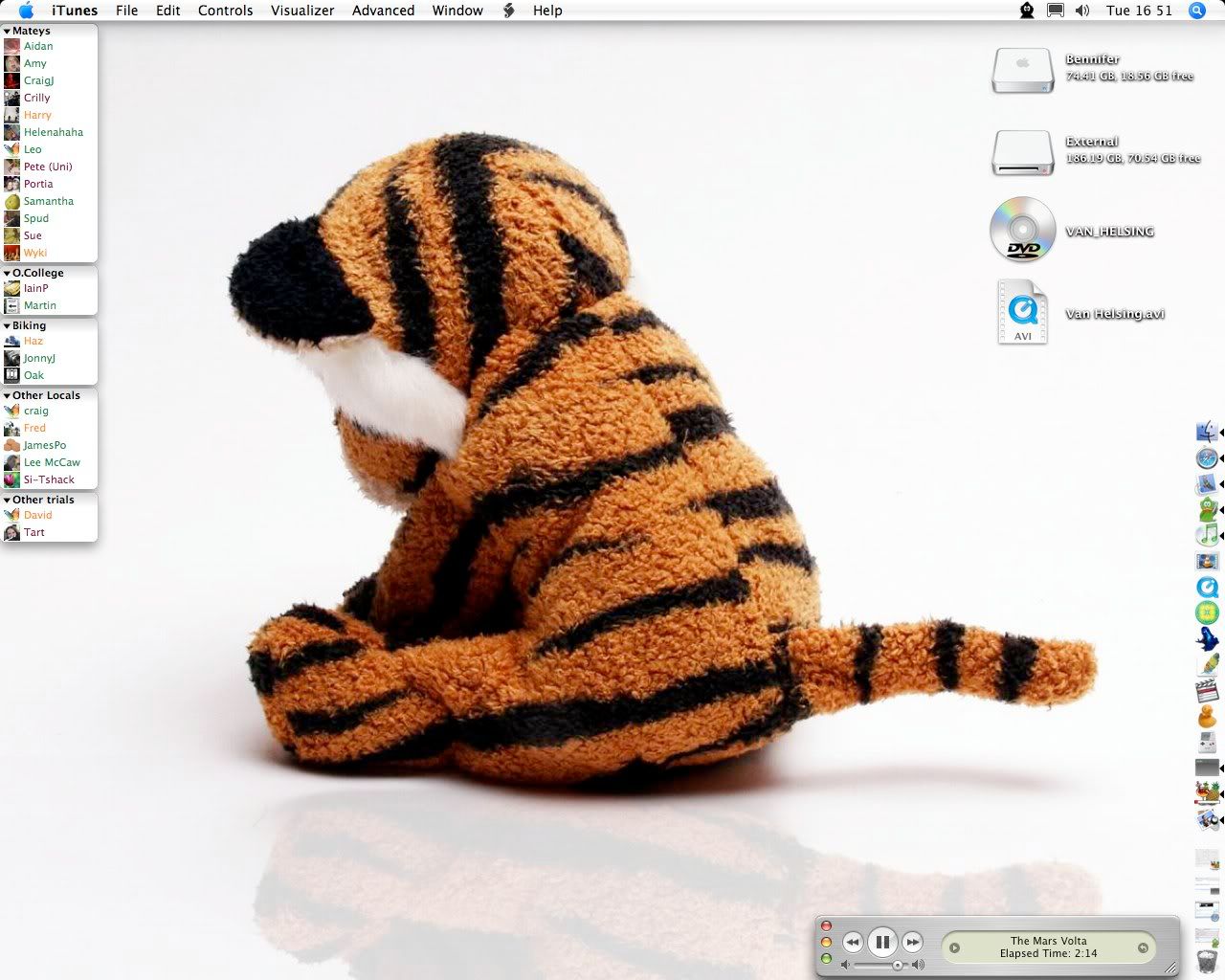
Task: Skip to the next track in iTunes
Action: click(913, 943)
